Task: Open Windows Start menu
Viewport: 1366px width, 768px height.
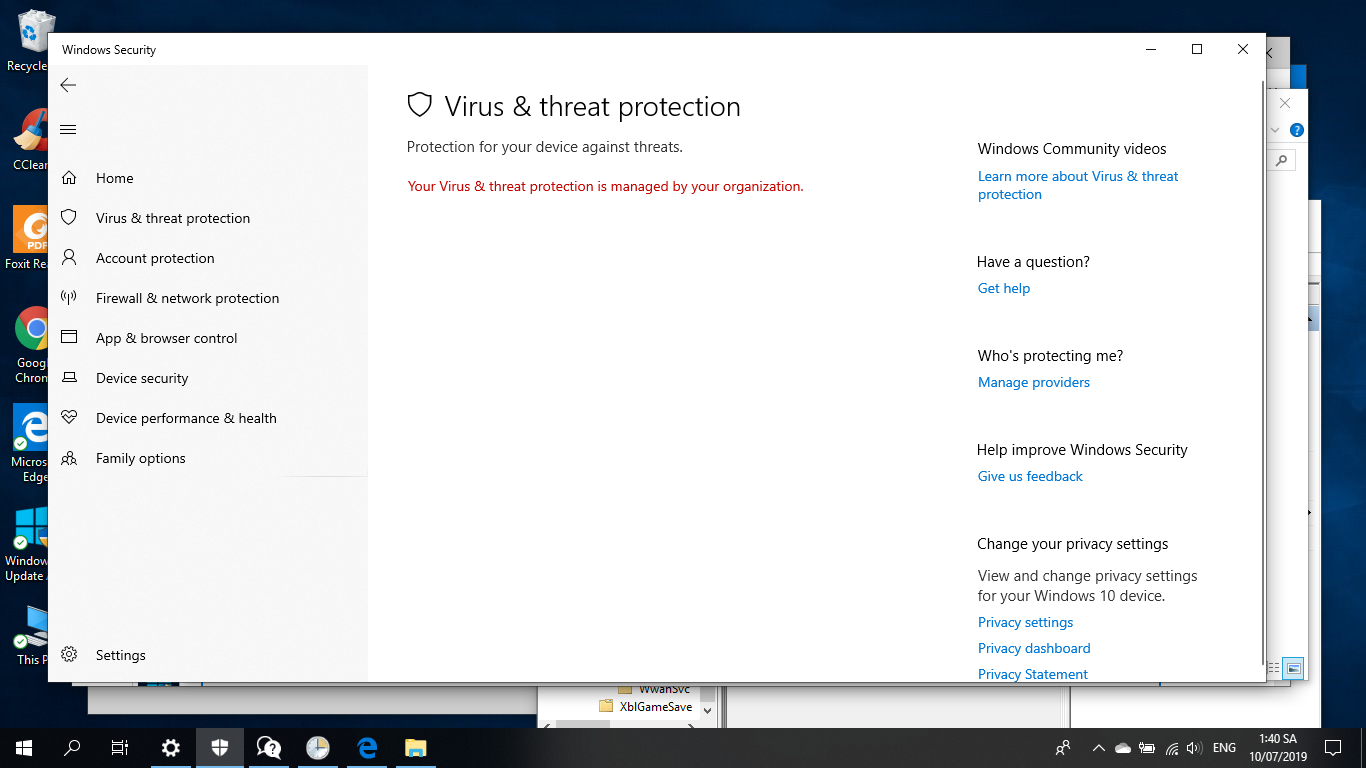Action: click(24, 747)
